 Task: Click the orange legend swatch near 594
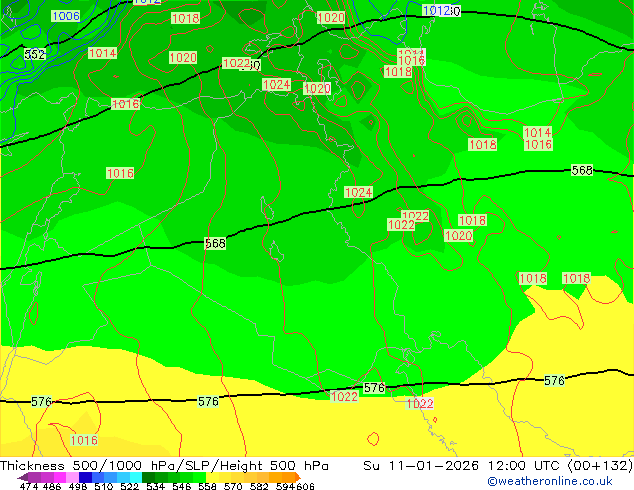[288, 477]
